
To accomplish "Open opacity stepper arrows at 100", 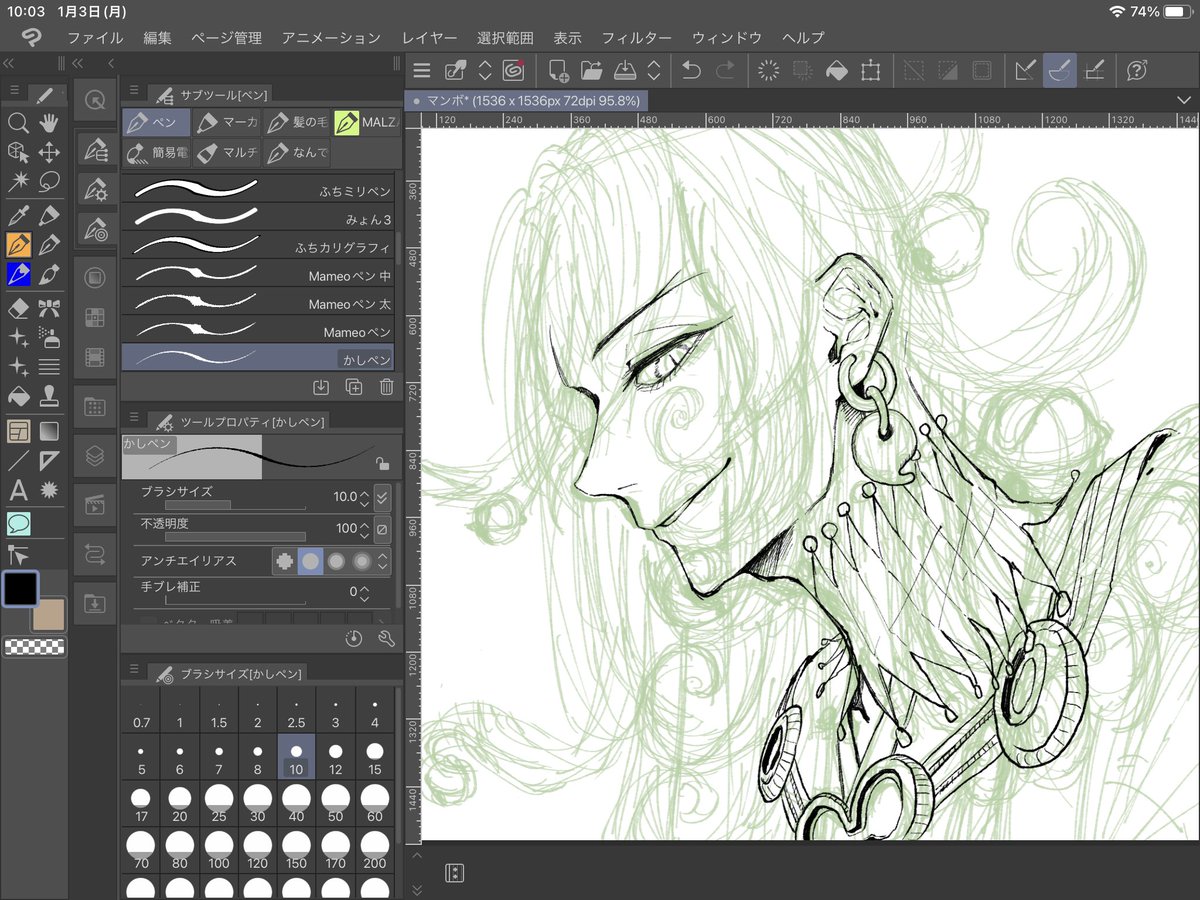I will [x=364, y=528].
